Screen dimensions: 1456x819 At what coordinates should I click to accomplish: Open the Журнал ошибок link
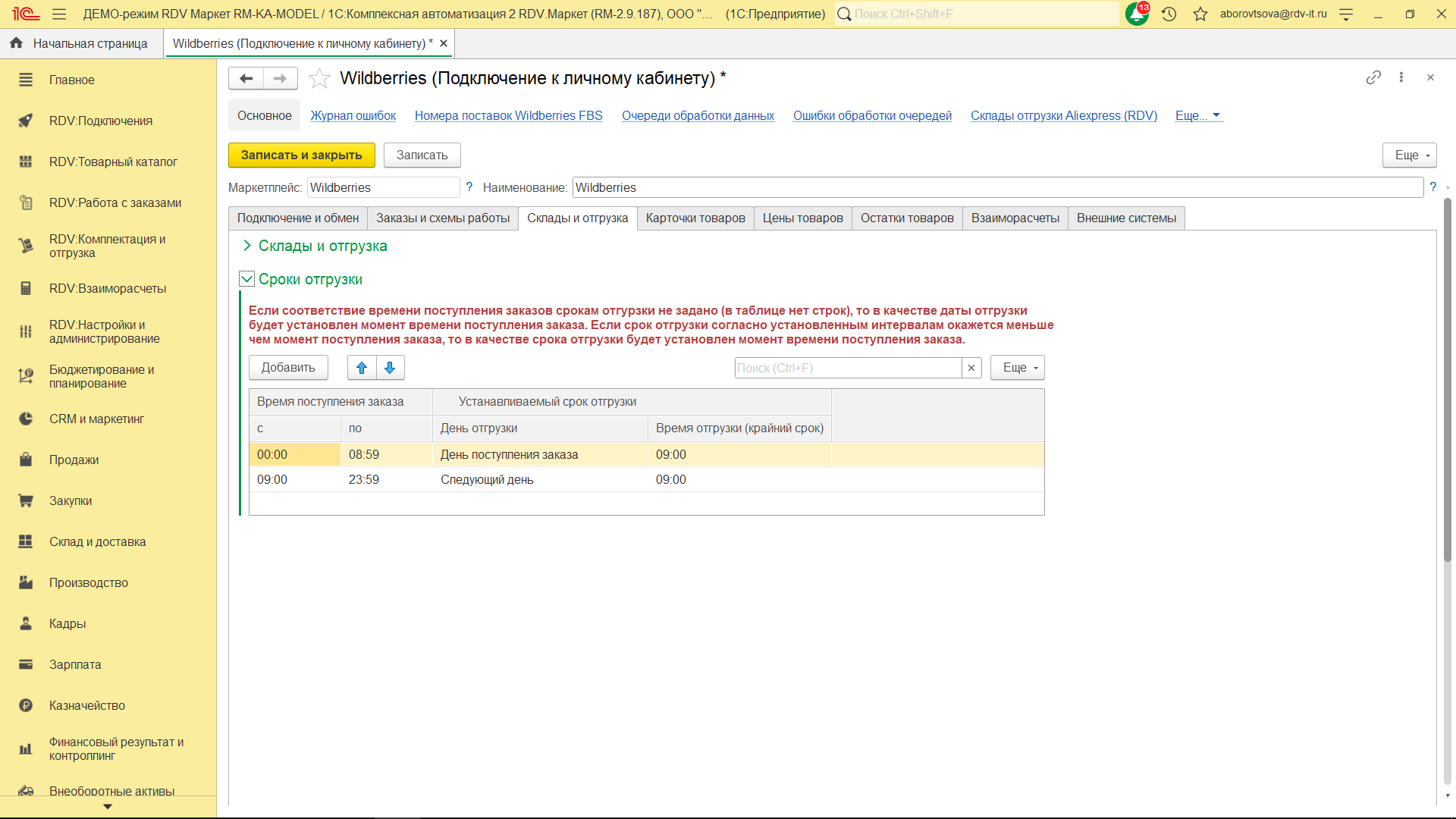[x=353, y=115]
